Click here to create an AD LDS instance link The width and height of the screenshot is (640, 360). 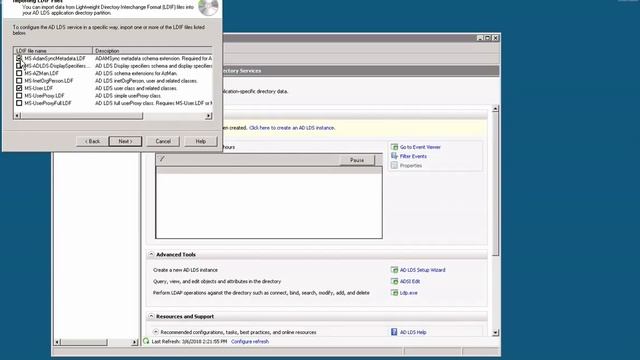[292, 128]
